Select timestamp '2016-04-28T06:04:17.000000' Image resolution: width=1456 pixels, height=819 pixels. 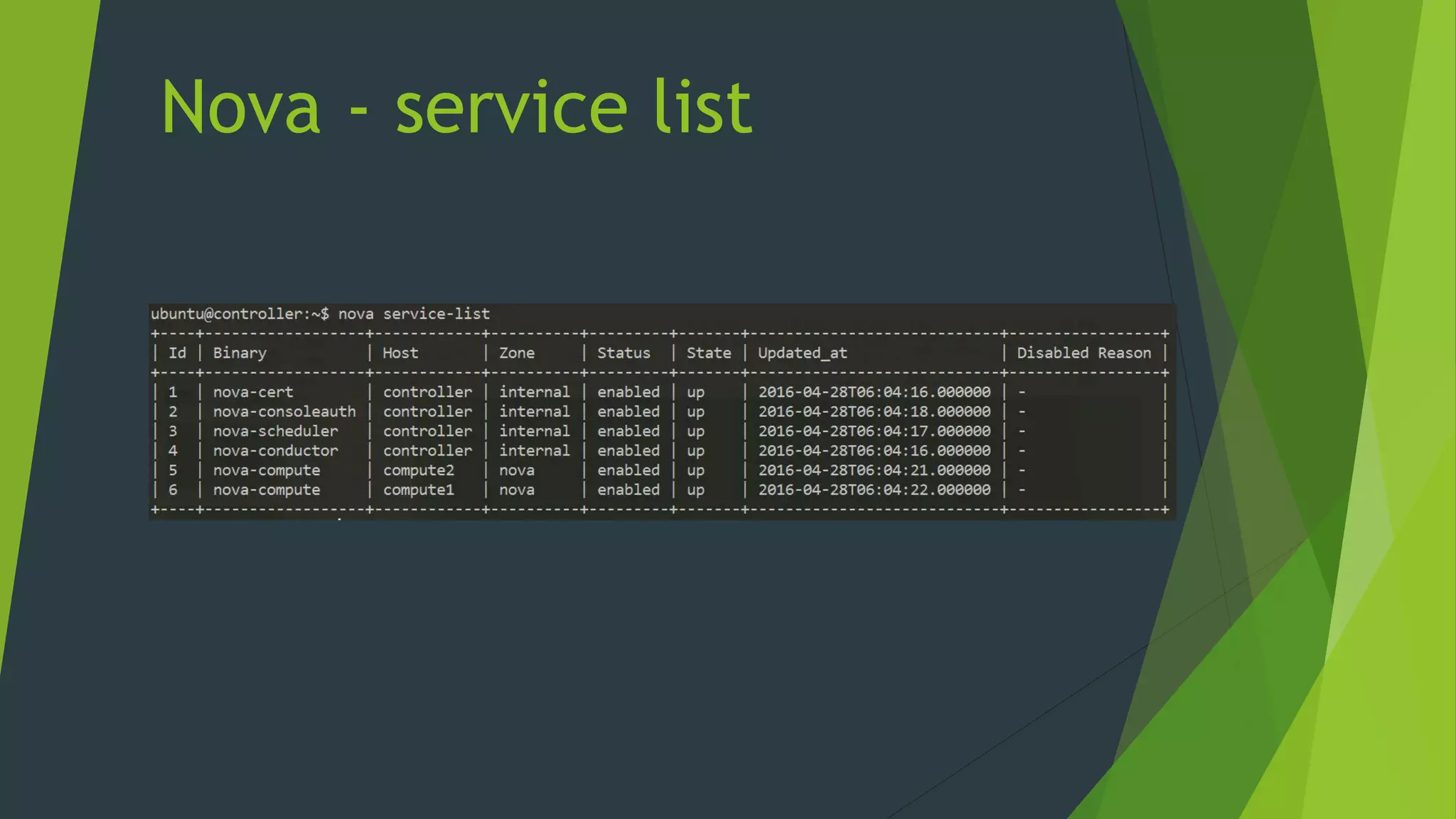(874, 431)
